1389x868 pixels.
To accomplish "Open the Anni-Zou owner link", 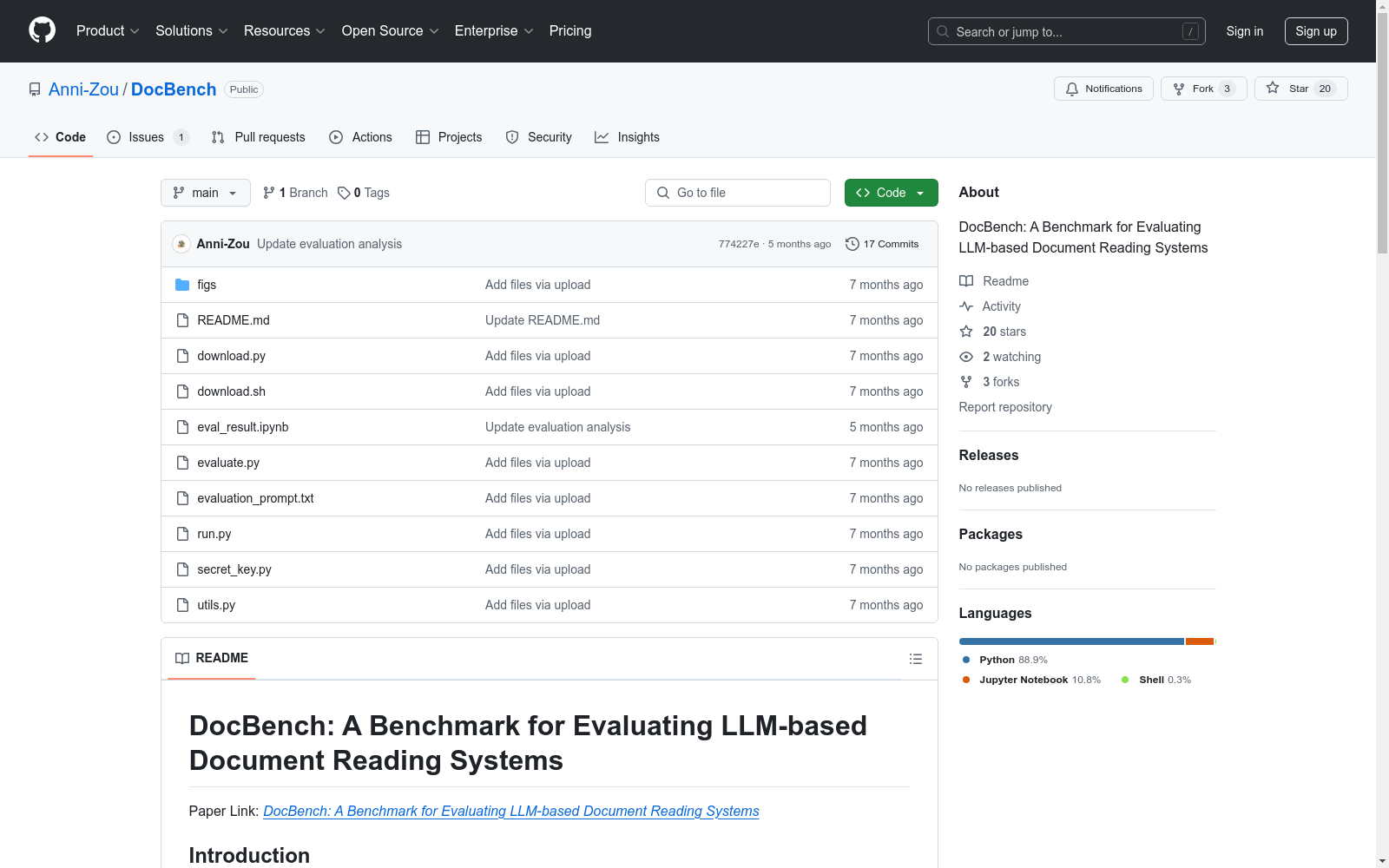I will [x=83, y=89].
